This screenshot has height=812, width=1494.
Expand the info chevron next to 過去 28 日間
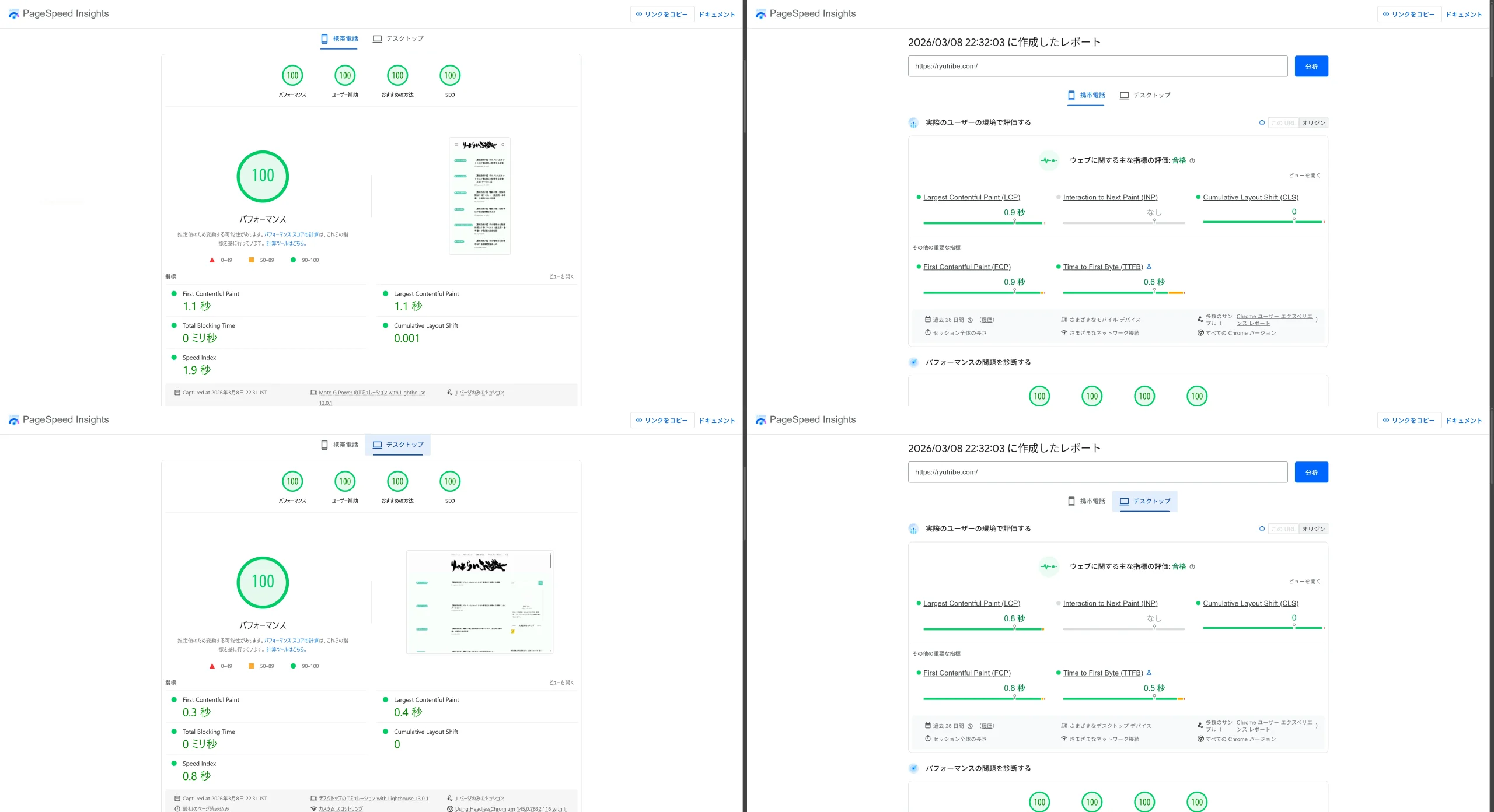[x=969, y=320]
